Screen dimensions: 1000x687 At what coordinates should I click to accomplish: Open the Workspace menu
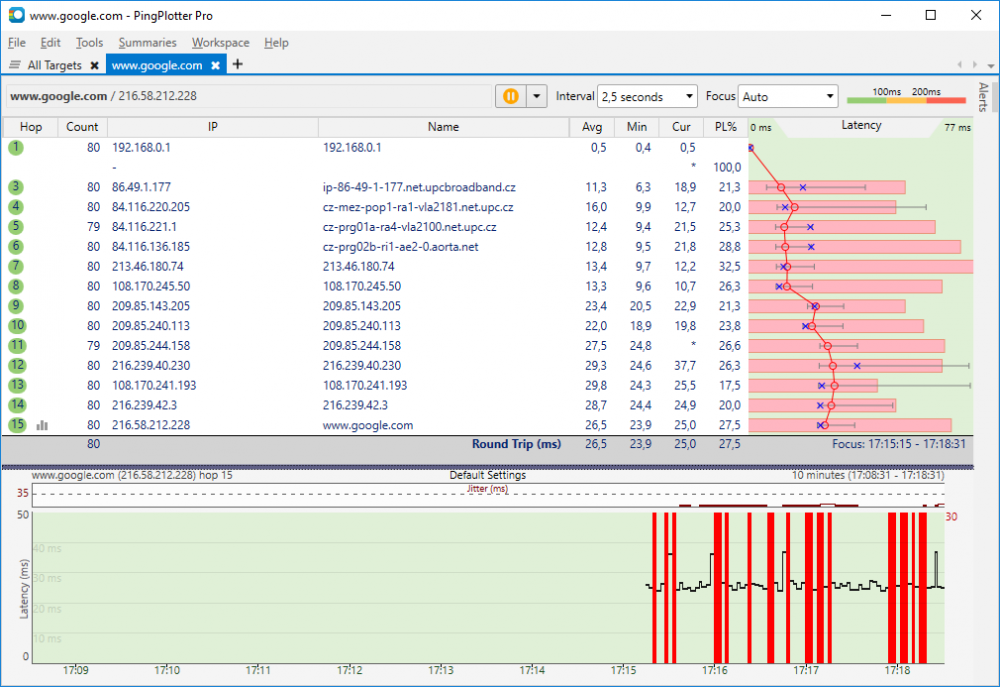(x=220, y=43)
